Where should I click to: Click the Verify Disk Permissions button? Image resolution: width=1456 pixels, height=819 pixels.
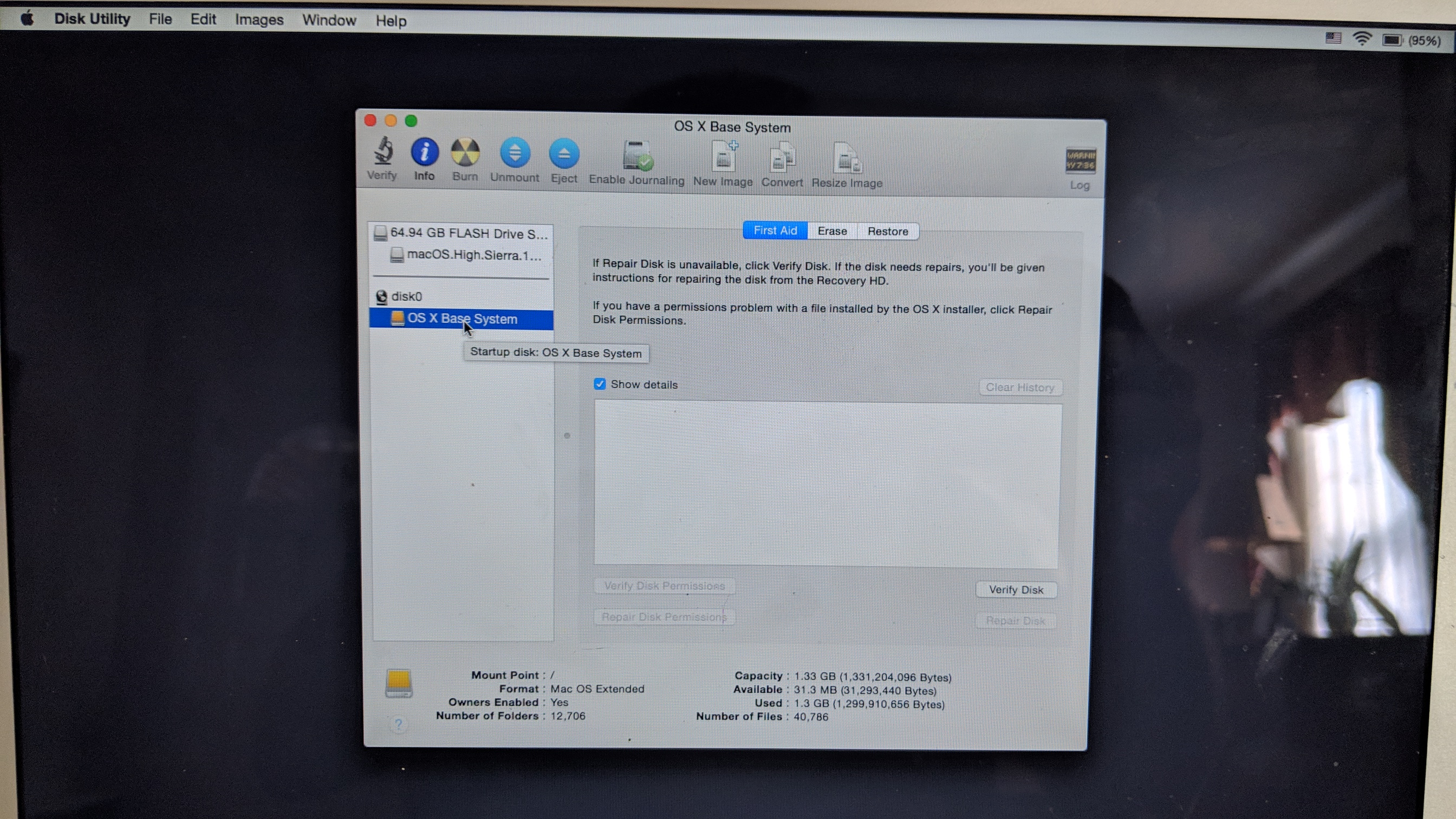click(665, 586)
